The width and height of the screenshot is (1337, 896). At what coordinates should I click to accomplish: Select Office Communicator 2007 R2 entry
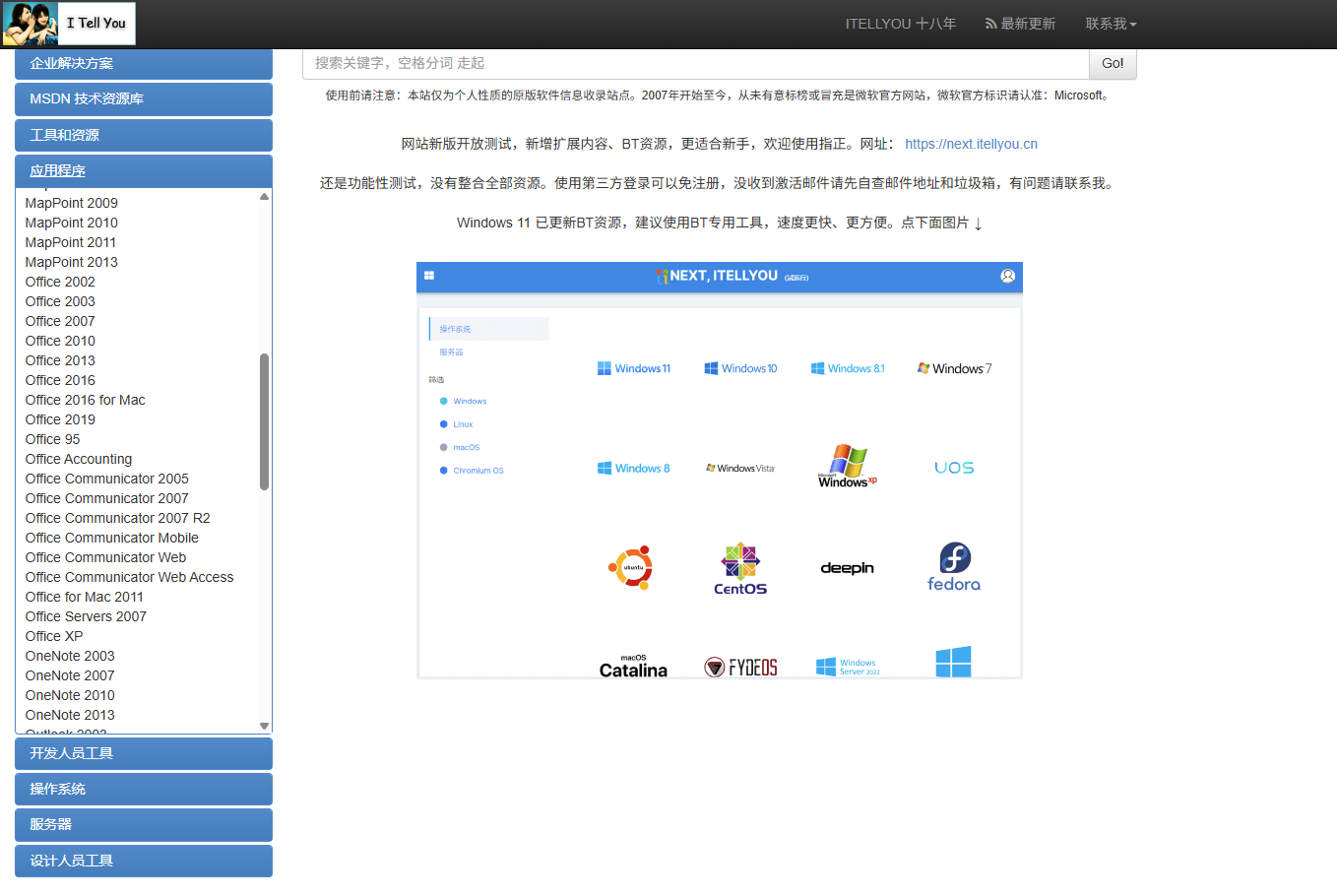pos(117,518)
